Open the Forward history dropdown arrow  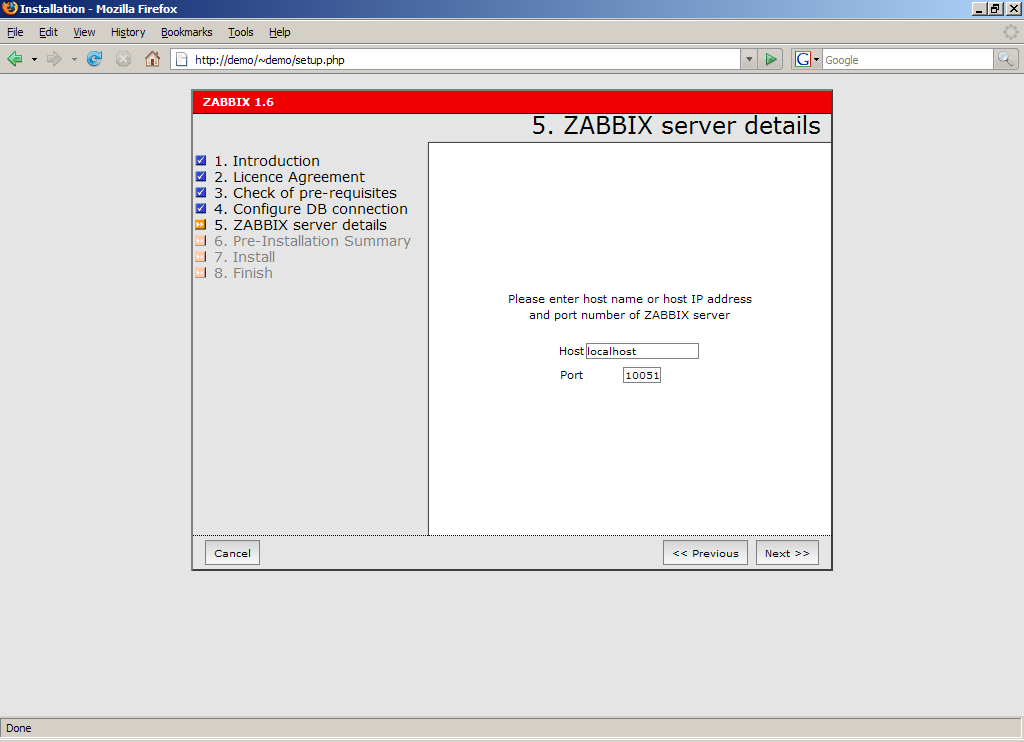click(x=74, y=59)
